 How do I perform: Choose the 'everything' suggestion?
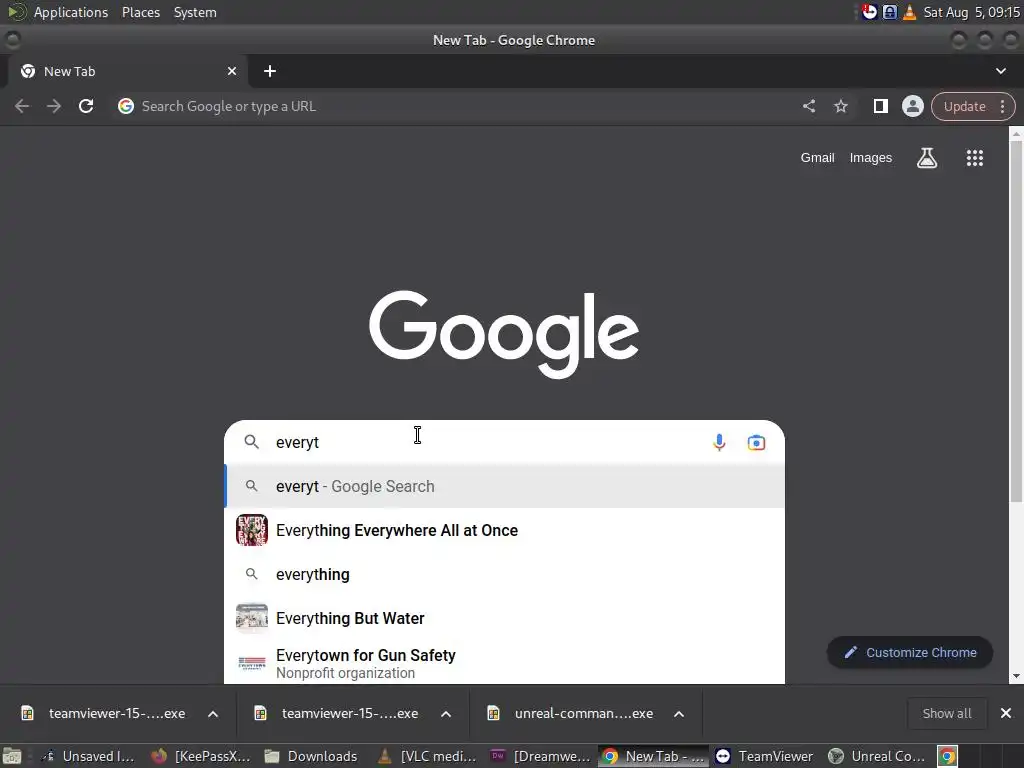coord(504,574)
